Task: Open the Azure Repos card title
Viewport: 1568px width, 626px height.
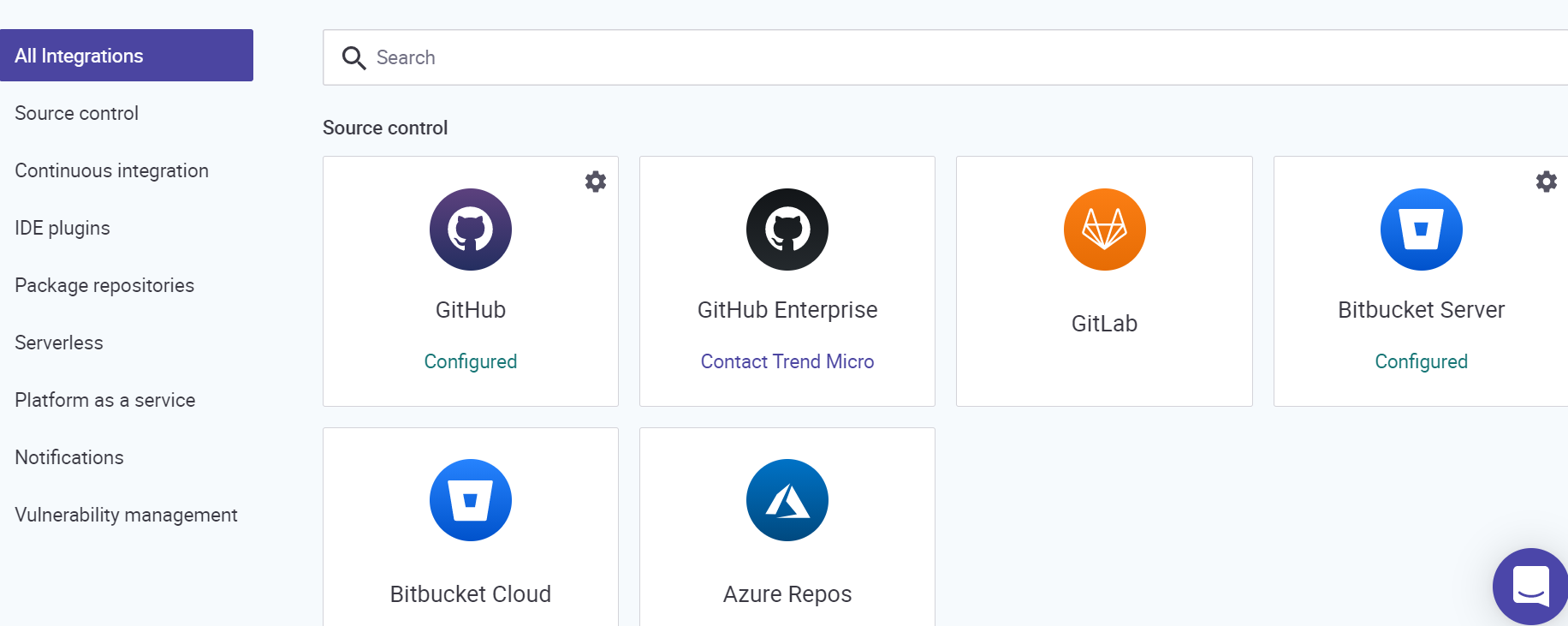Action: coord(787,594)
